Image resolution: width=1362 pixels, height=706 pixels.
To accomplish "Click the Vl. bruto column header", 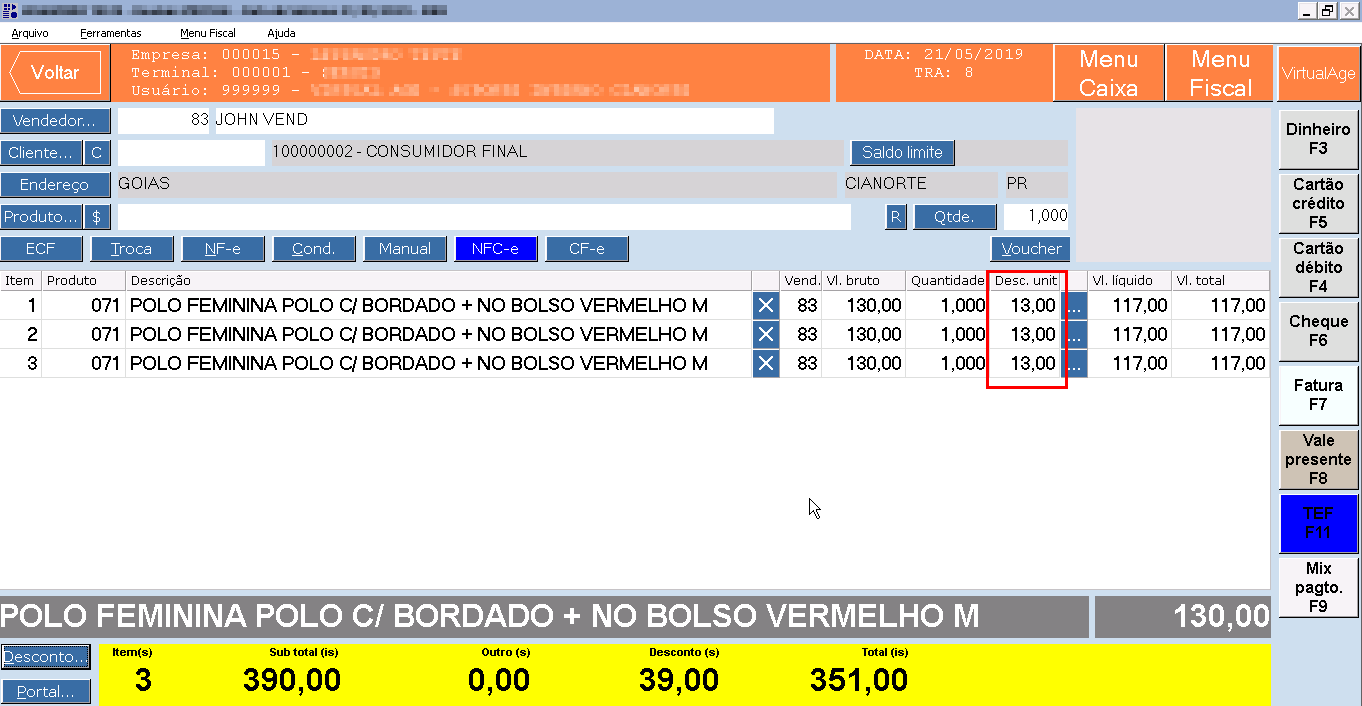I will coord(863,281).
